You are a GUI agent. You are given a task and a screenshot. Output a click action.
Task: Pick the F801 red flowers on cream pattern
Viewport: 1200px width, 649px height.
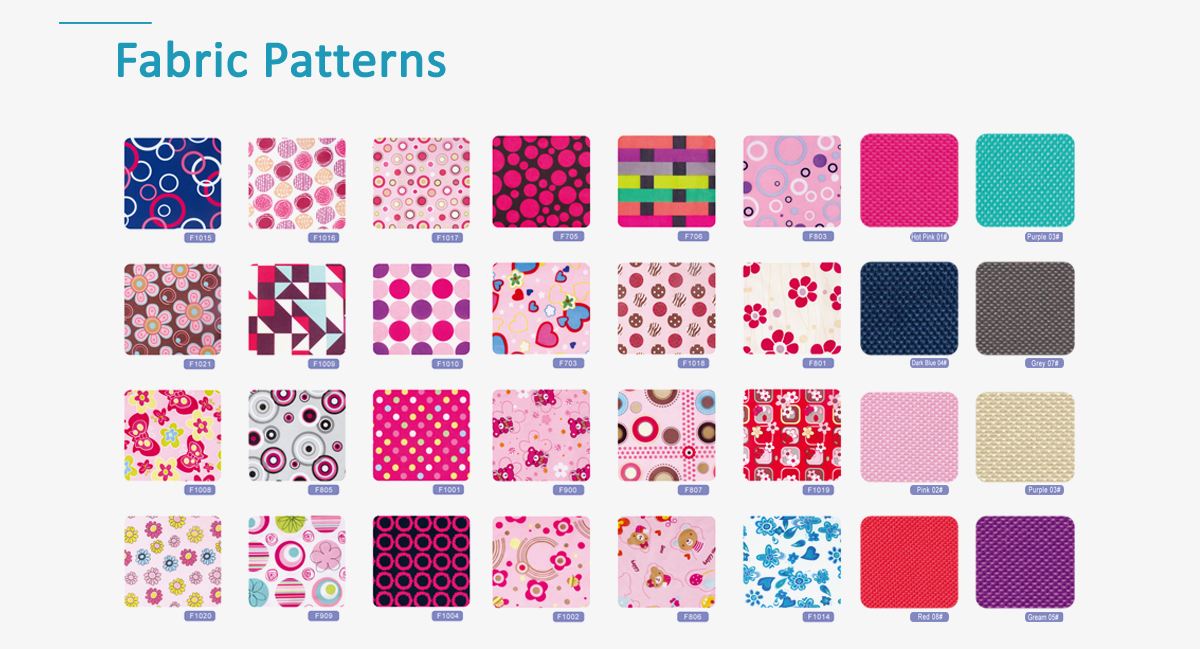(x=792, y=309)
